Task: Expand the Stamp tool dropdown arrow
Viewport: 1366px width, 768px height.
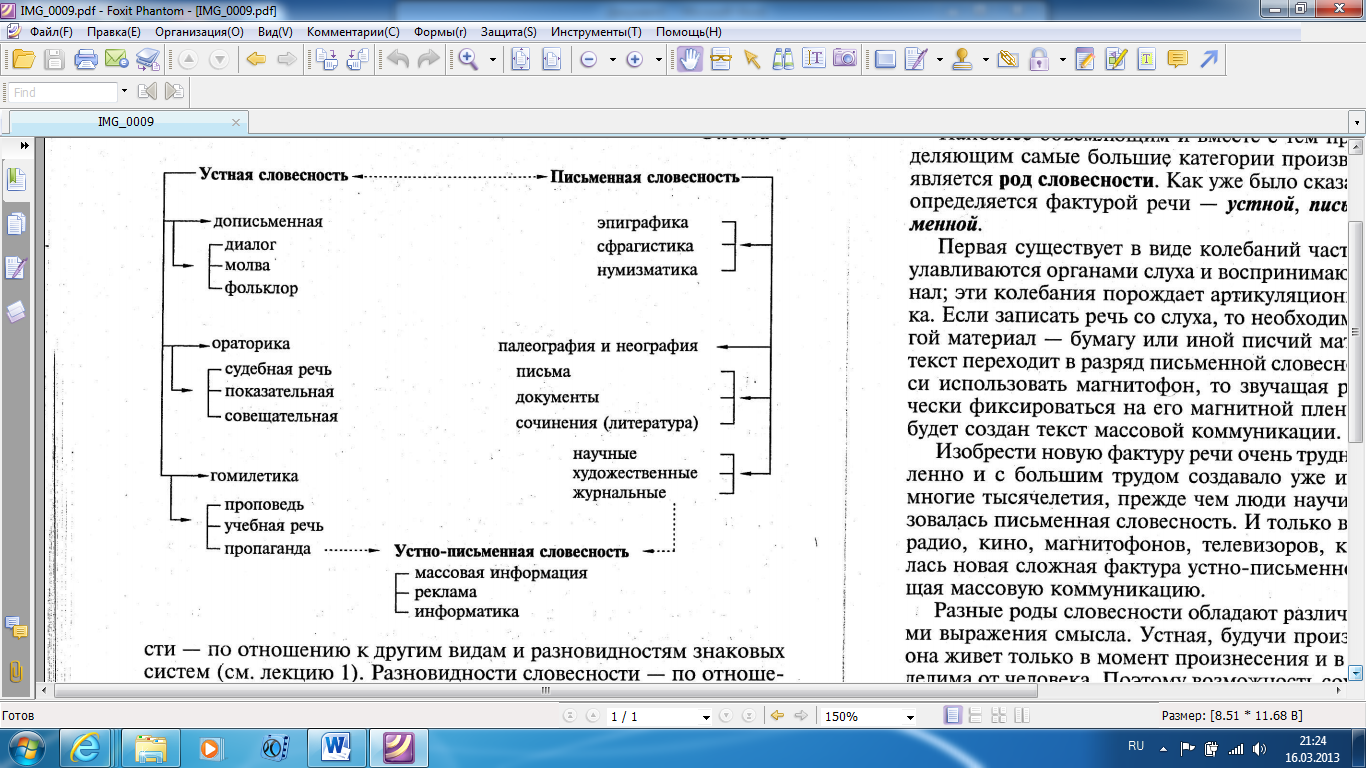Action: coord(986,60)
